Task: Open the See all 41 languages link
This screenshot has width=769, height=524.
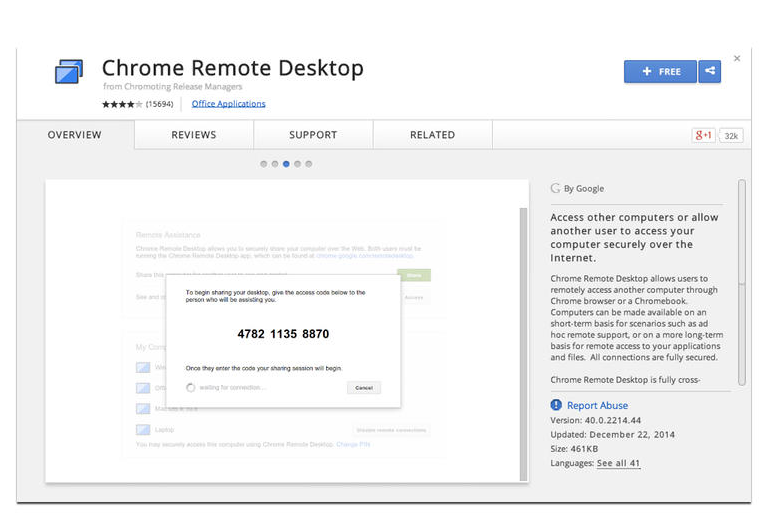Action: coord(618,463)
